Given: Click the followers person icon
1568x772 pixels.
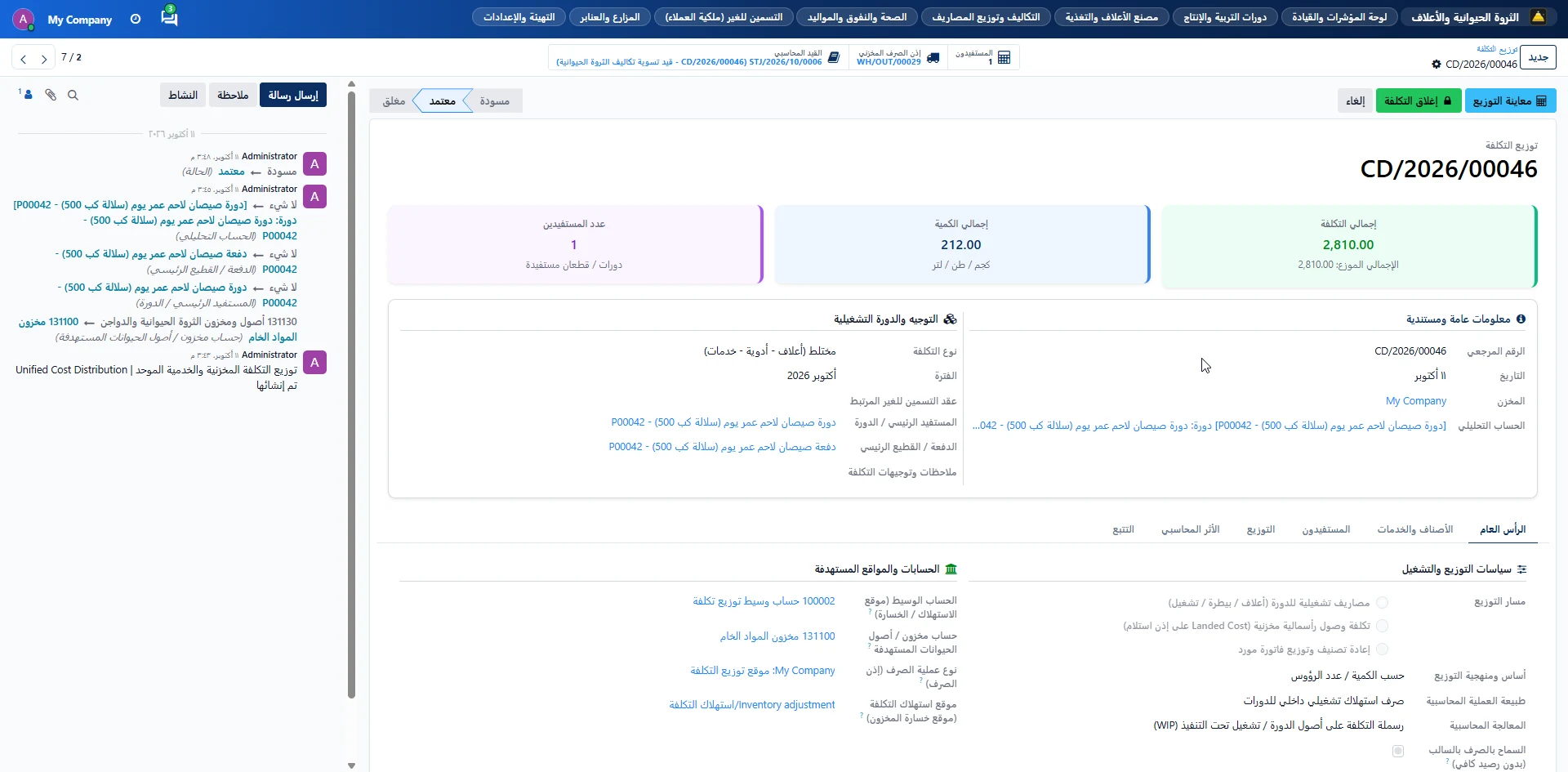Looking at the screenshot, I should point(26,95).
